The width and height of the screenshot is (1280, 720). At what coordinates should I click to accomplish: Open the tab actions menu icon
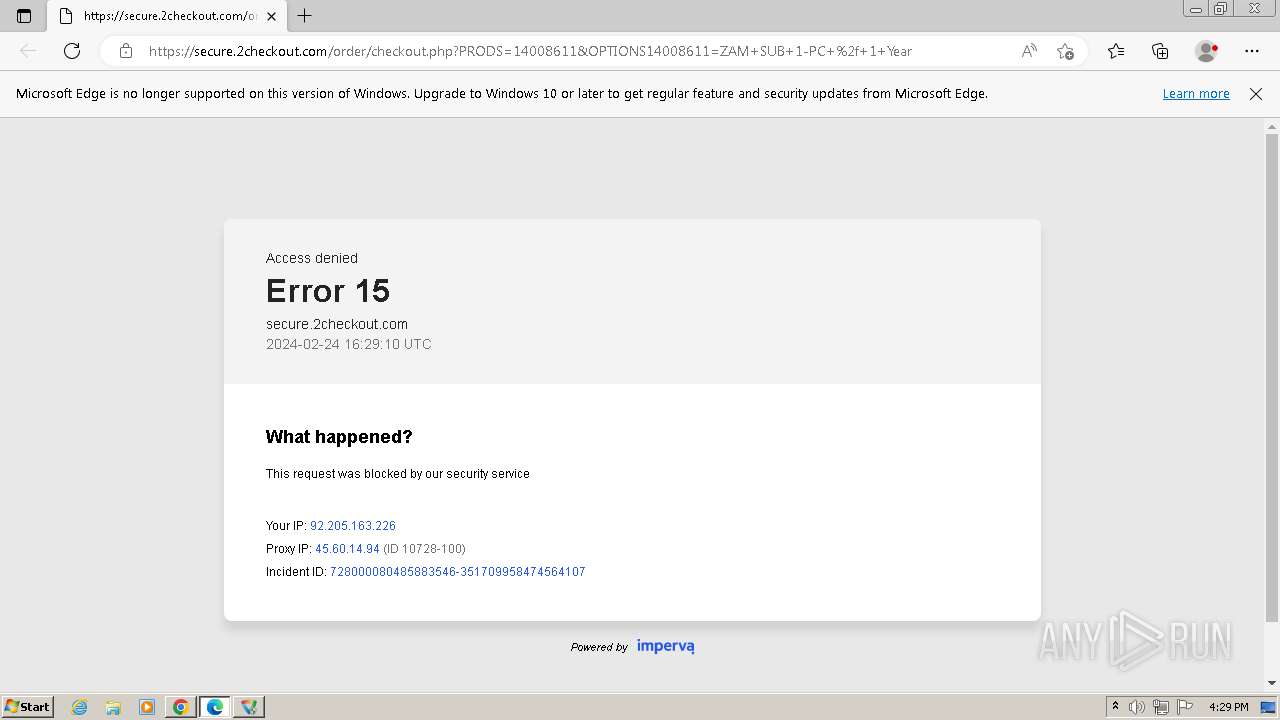pyautogui.click(x=24, y=16)
